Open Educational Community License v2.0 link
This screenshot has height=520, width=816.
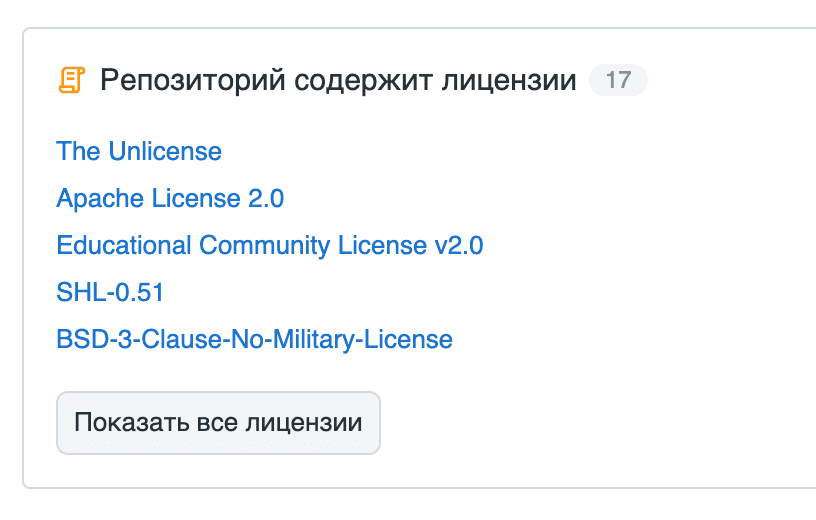pos(270,245)
